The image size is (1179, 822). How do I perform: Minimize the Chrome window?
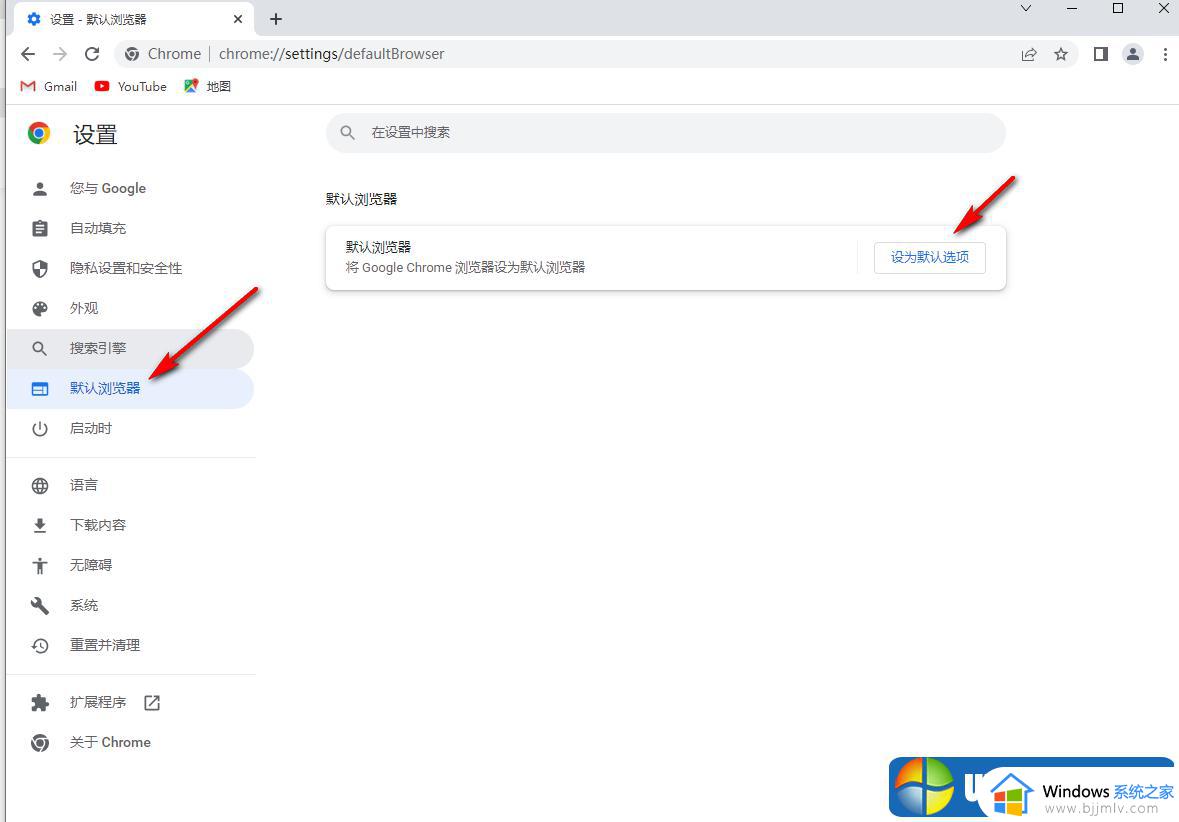click(1071, 9)
